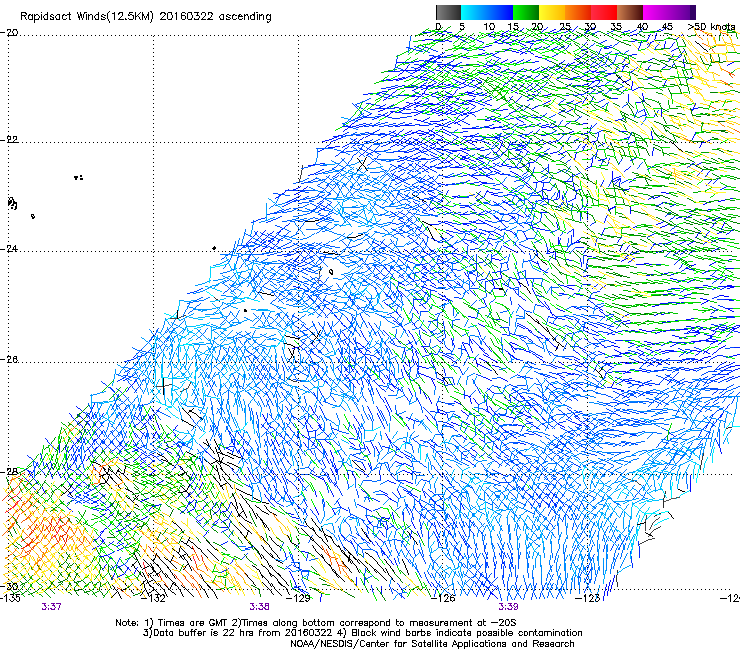Image resolution: width=740 pixels, height=650 pixels.
Task: Click the purple '3:38' pass time
Action: [x=260, y=607]
